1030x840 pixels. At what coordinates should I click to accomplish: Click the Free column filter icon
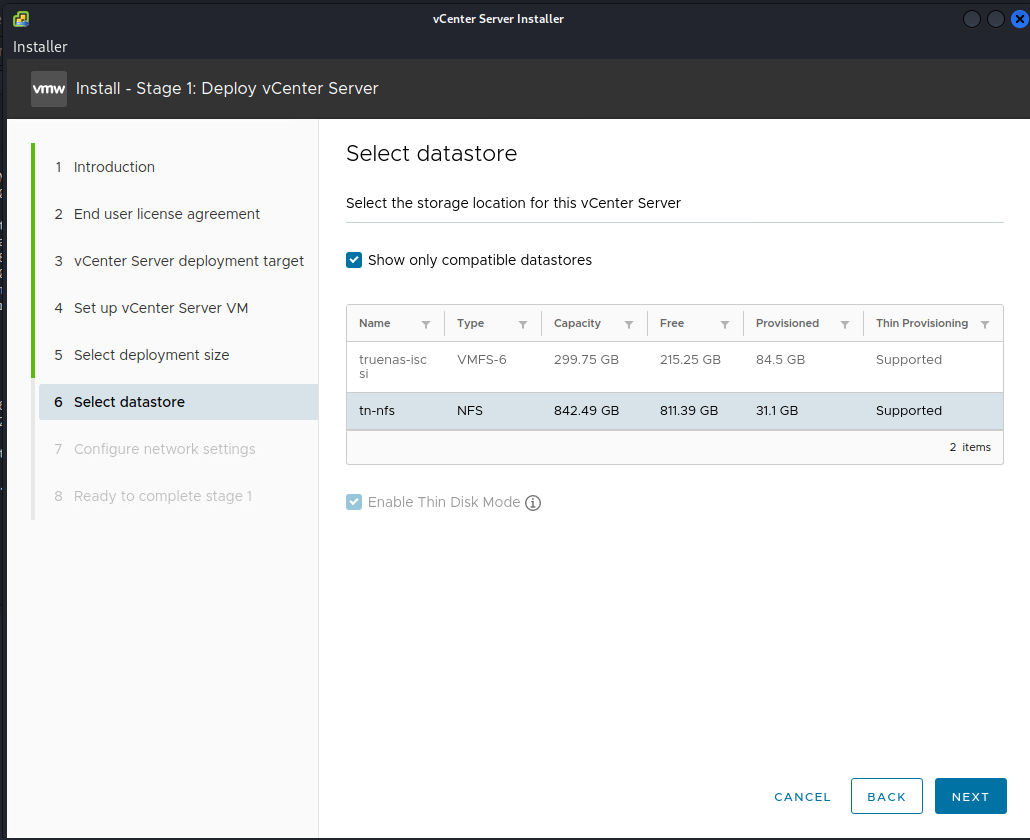725,324
